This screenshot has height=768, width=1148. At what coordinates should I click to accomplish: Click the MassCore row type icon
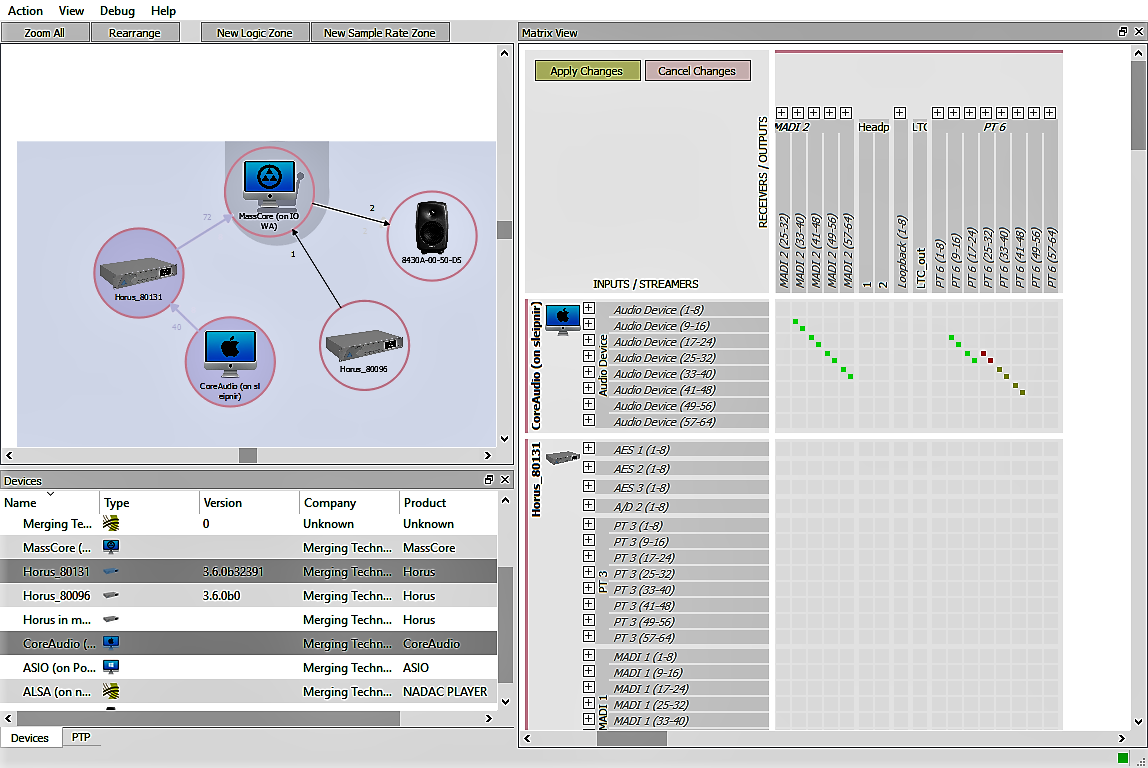pos(111,547)
